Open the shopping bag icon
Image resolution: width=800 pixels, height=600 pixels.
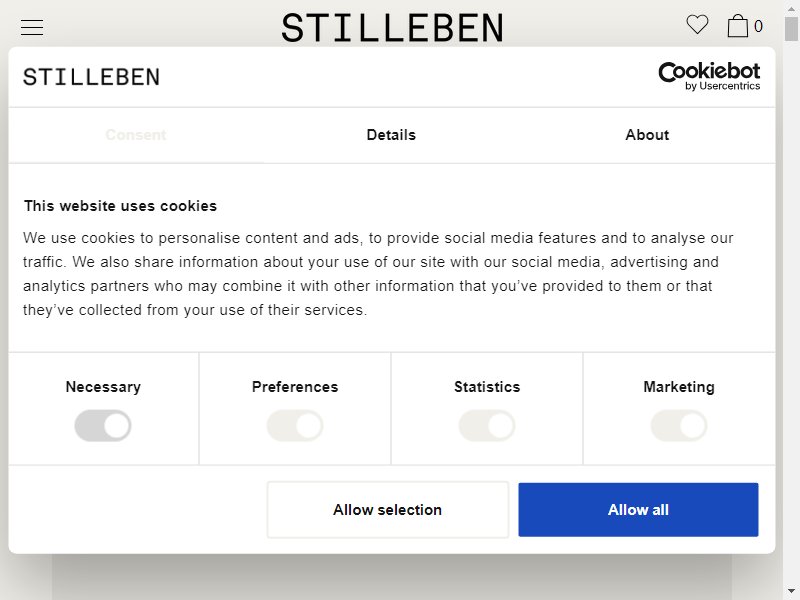click(x=737, y=26)
